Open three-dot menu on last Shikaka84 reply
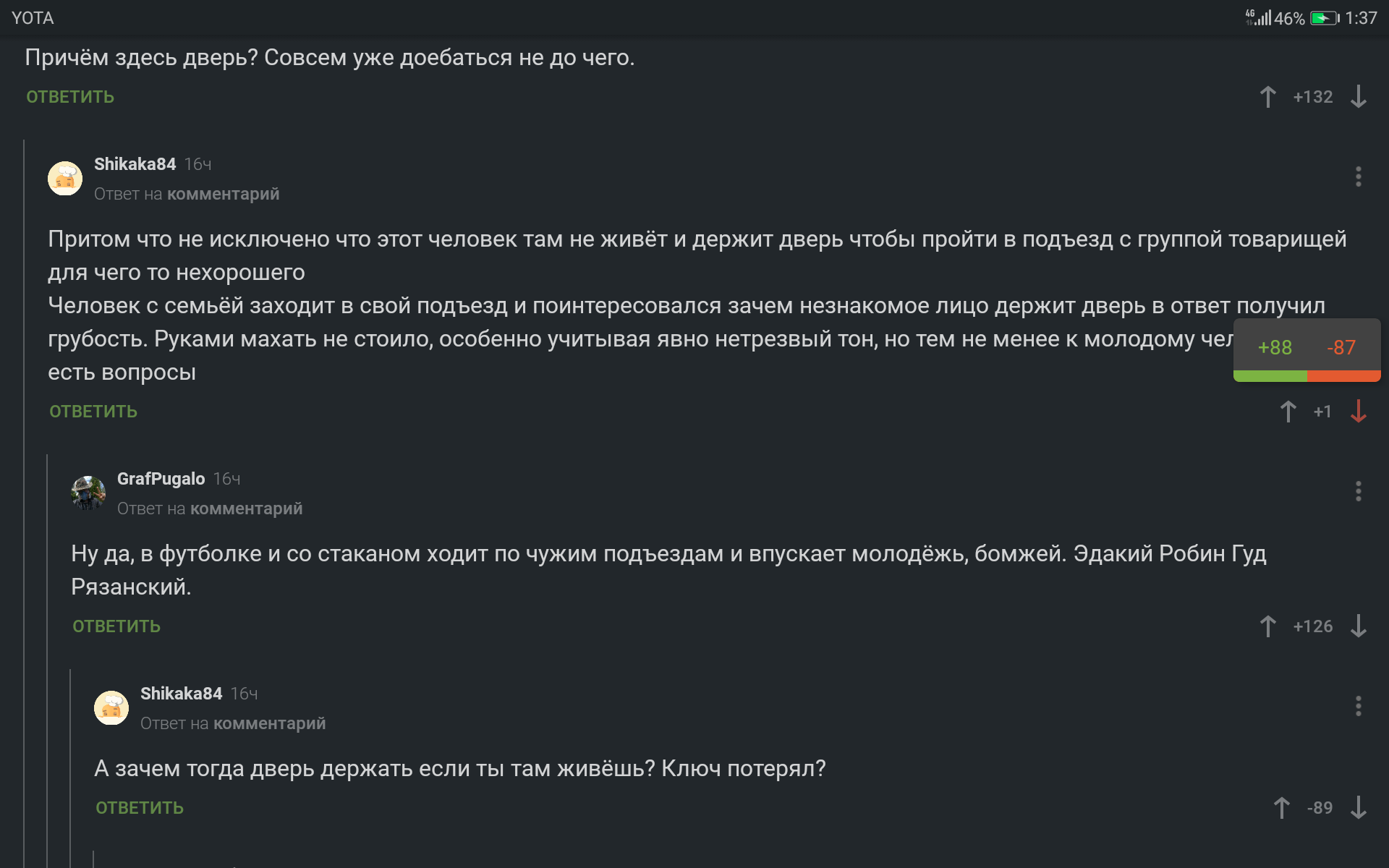 click(1359, 706)
